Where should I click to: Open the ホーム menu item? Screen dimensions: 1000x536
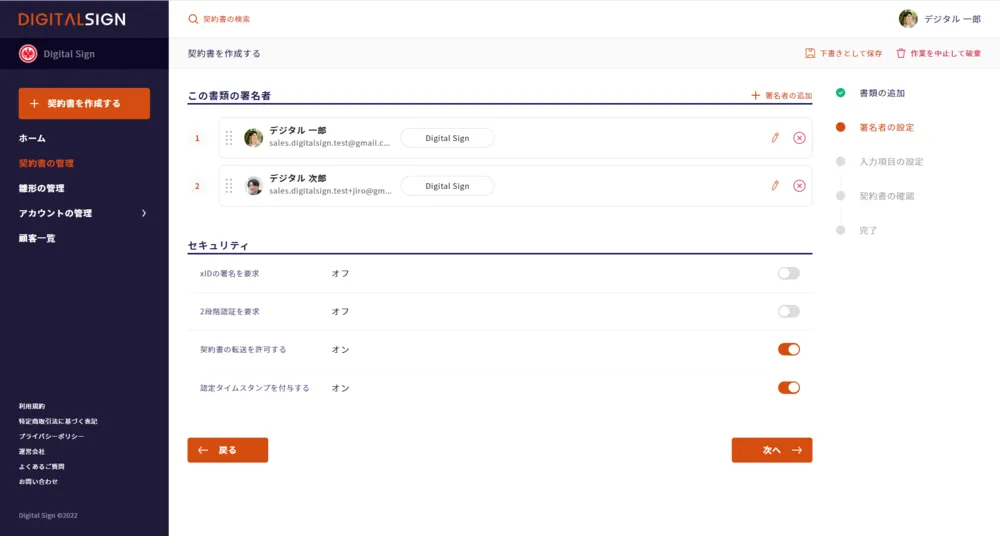(x=32, y=138)
